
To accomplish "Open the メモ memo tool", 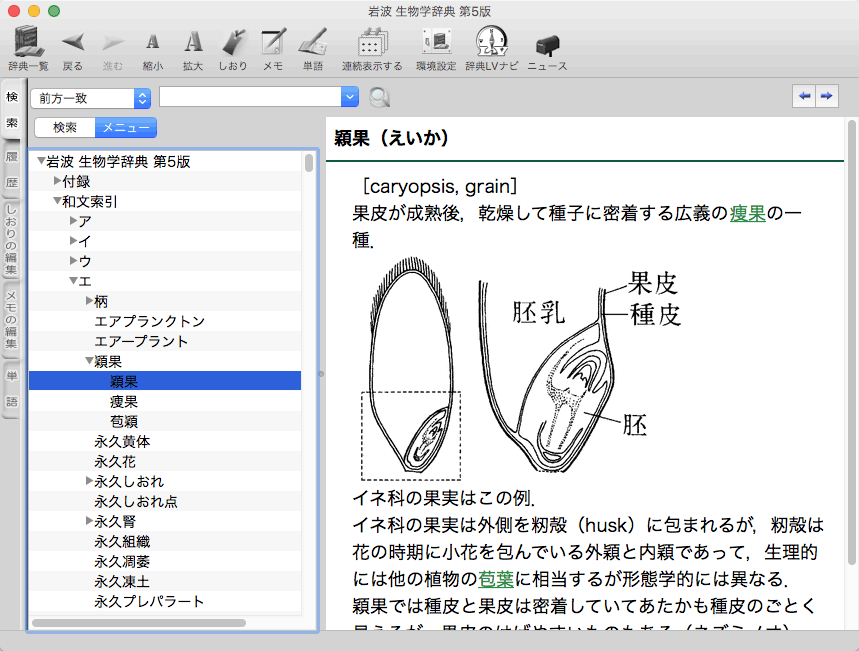I will tap(273, 43).
